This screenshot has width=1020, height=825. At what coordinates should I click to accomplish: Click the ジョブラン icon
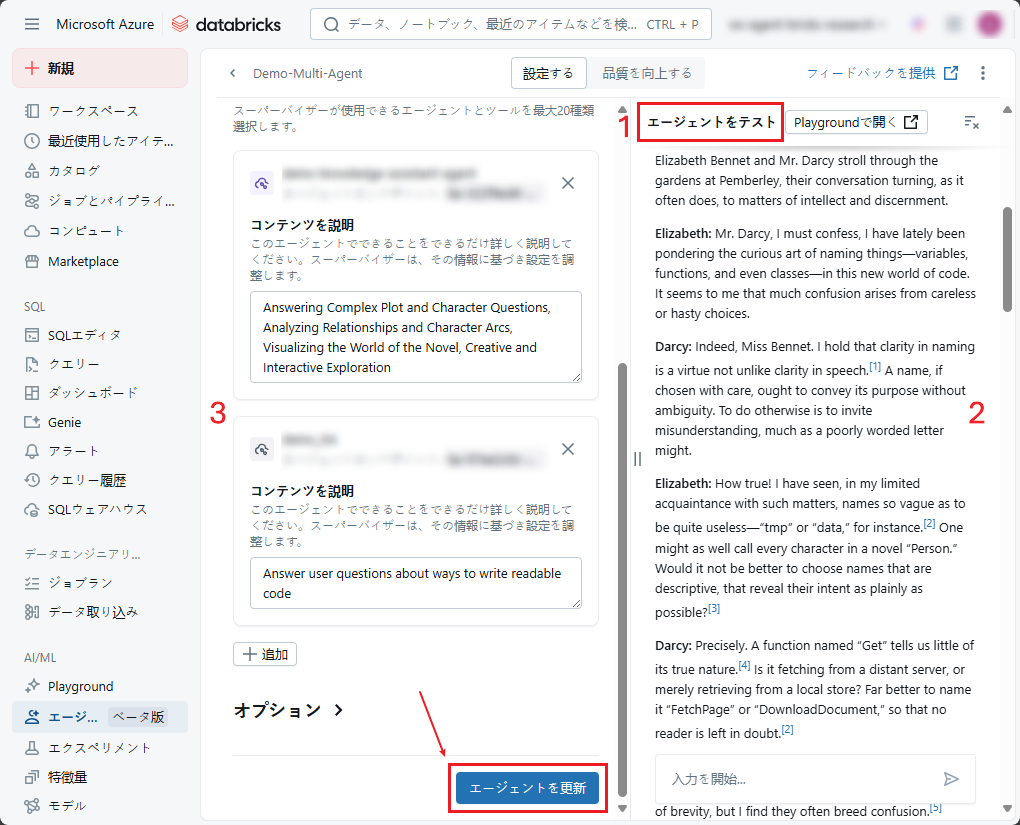[32, 583]
